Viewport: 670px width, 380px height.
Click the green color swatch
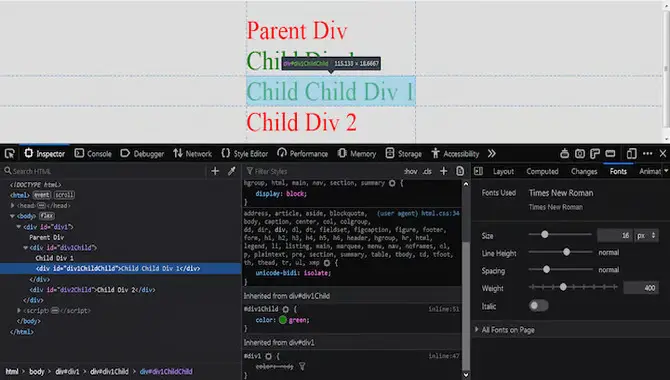click(x=282, y=320)
